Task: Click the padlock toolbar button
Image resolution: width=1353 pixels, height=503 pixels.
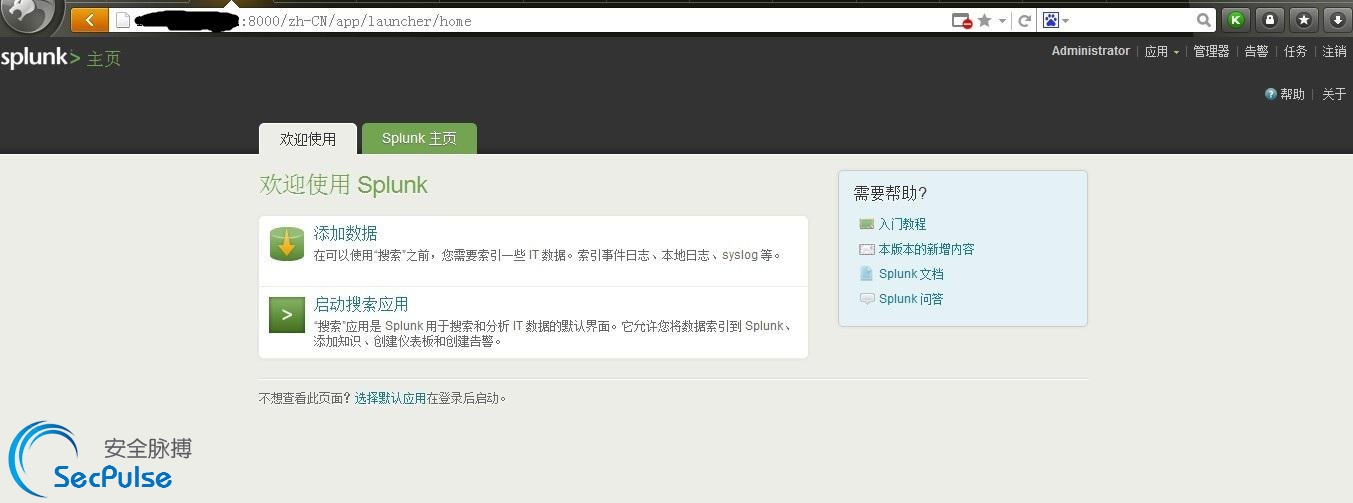Action: [x=1269, y=20]
